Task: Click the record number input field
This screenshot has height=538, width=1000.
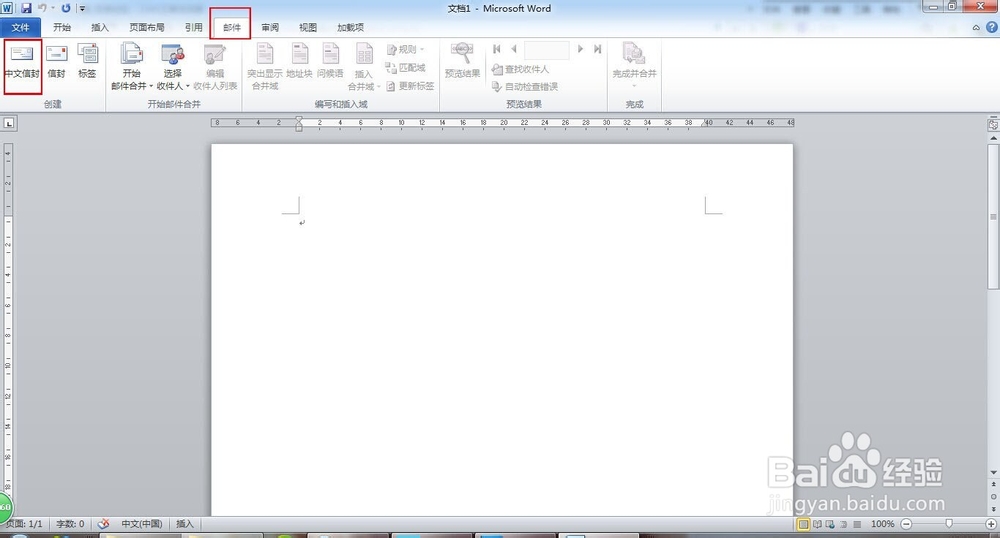Action: 547,50
